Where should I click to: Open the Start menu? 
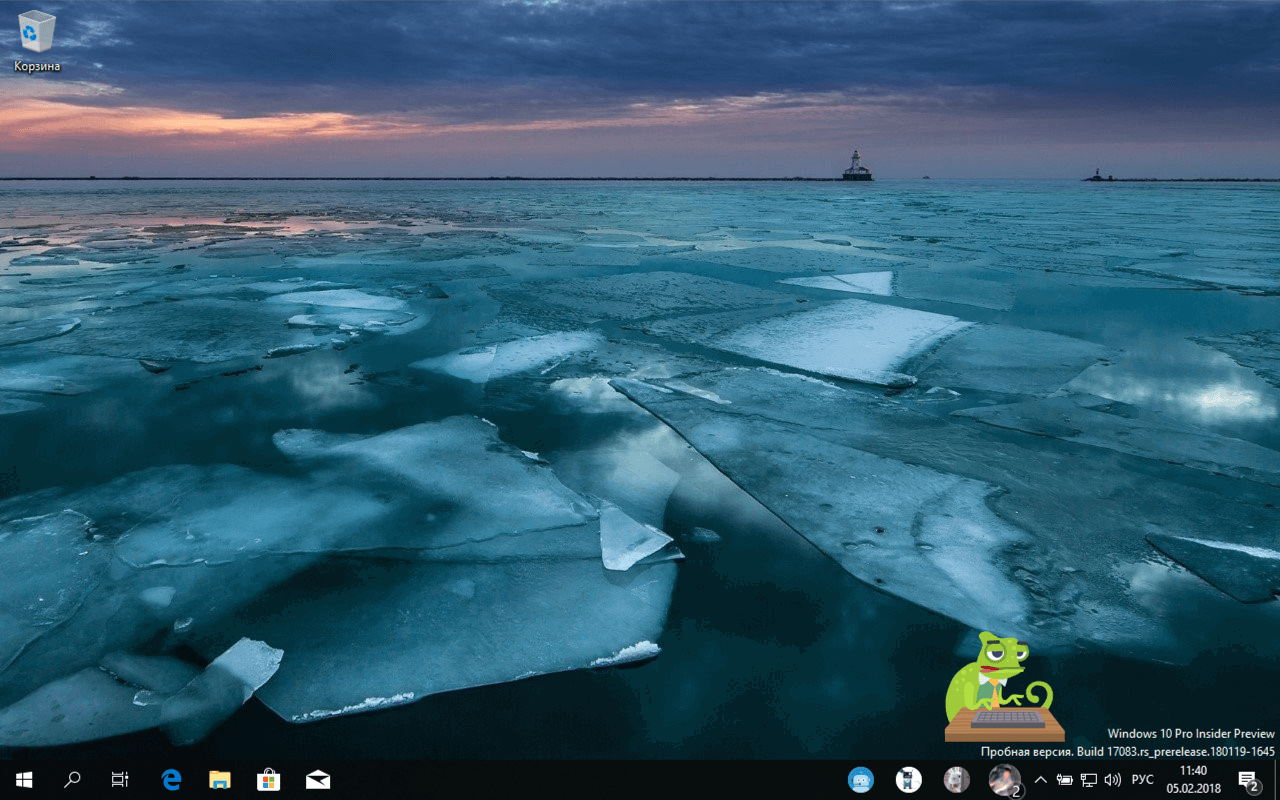pos(23,779)
